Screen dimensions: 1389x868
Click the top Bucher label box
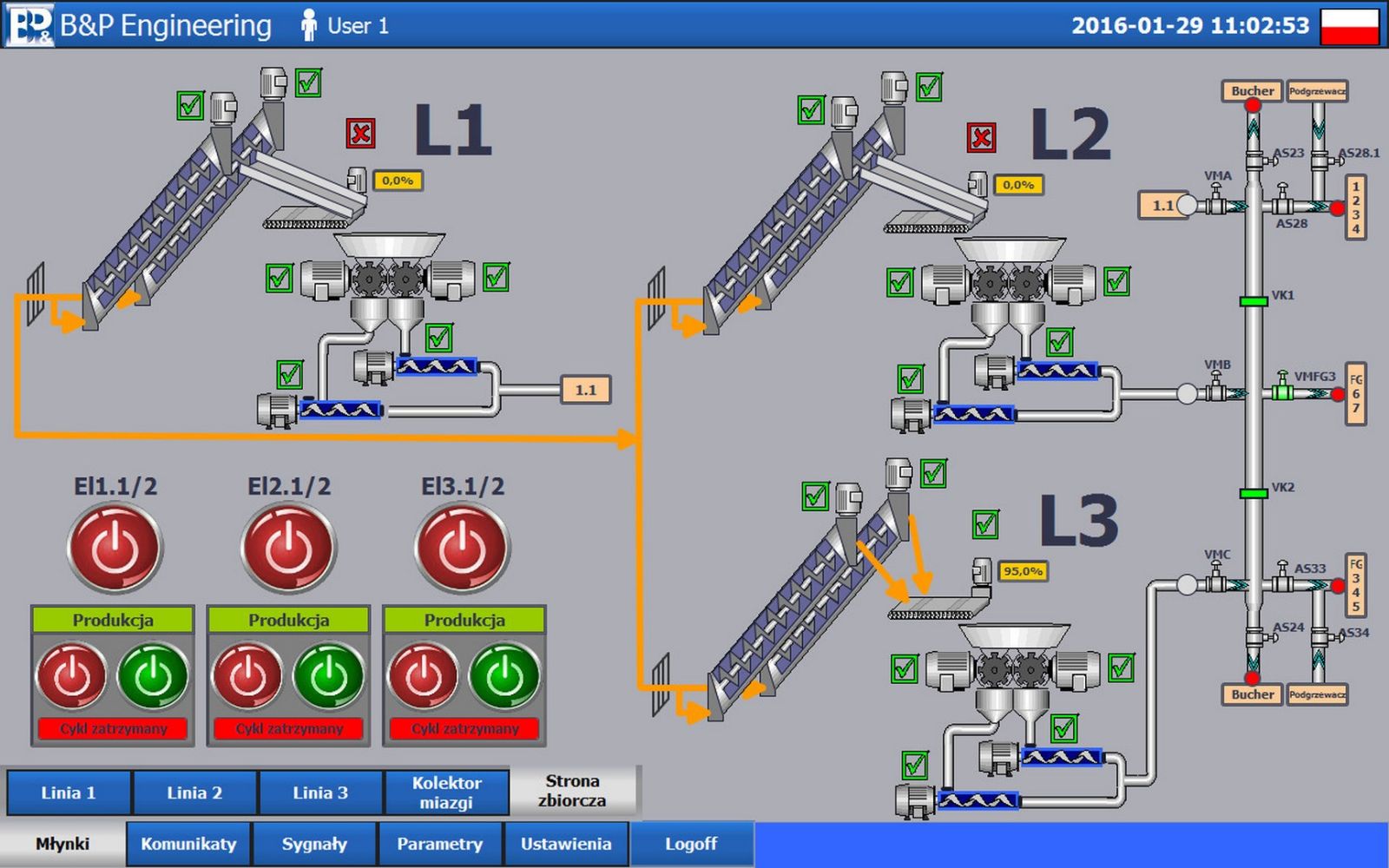[x=1252, y=91]
